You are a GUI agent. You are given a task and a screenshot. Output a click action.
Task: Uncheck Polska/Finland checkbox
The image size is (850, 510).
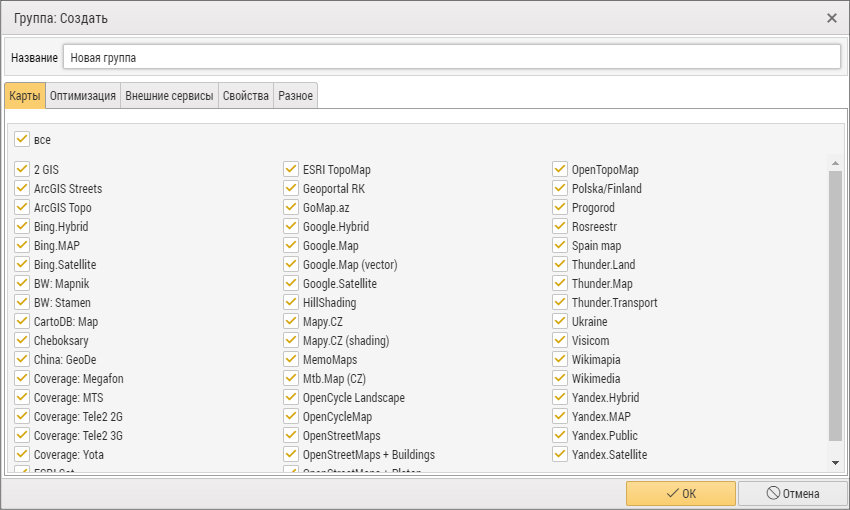559,188
